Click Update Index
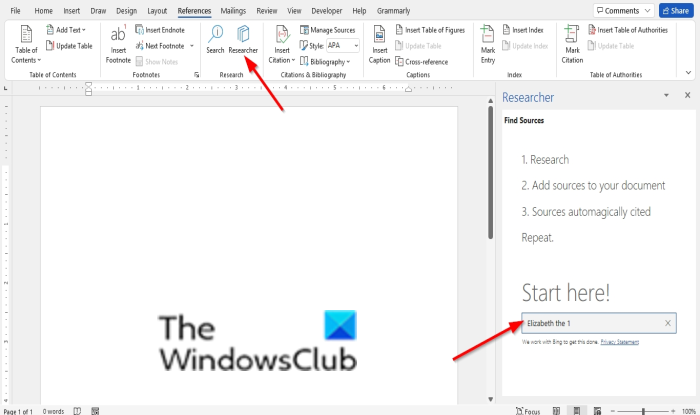The height and width of the screenshot is (415, 700). (x=525, y=46)
